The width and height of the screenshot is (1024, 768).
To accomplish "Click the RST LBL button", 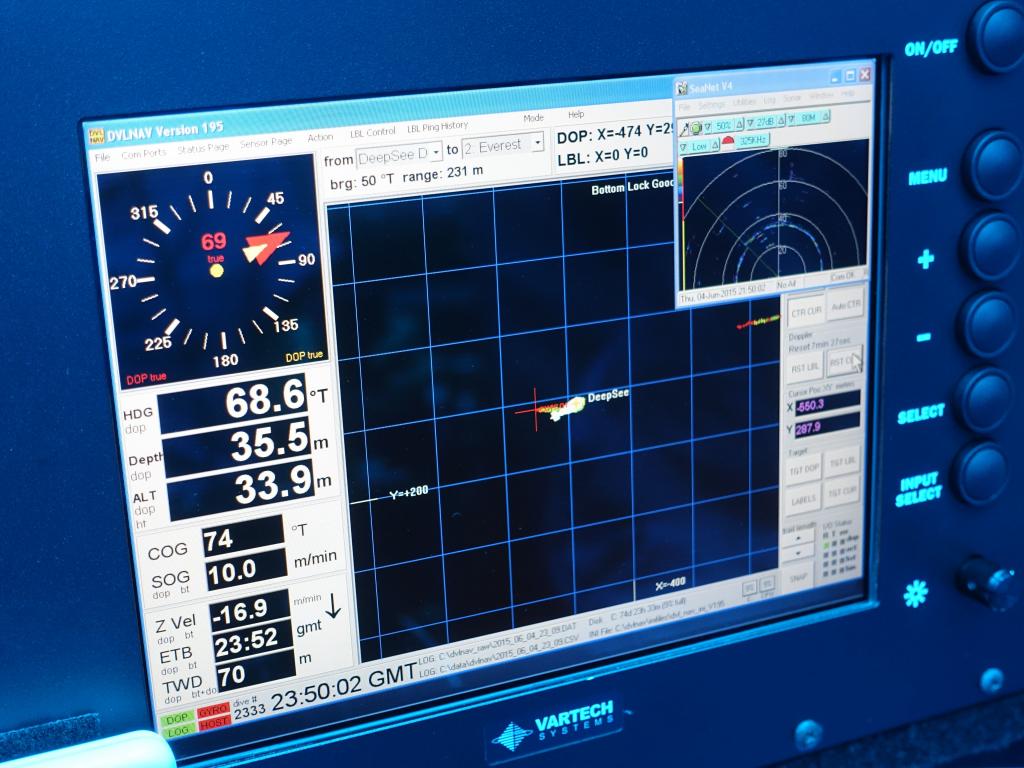I will [x=805, y=366].
